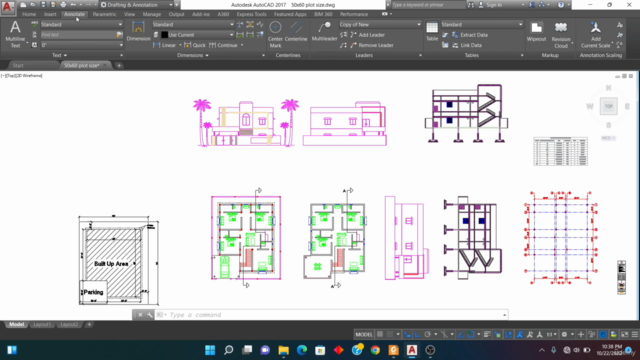Click Extract Data button
The image size is (640, 360).
pyautogui.click(x=470, y=35)
